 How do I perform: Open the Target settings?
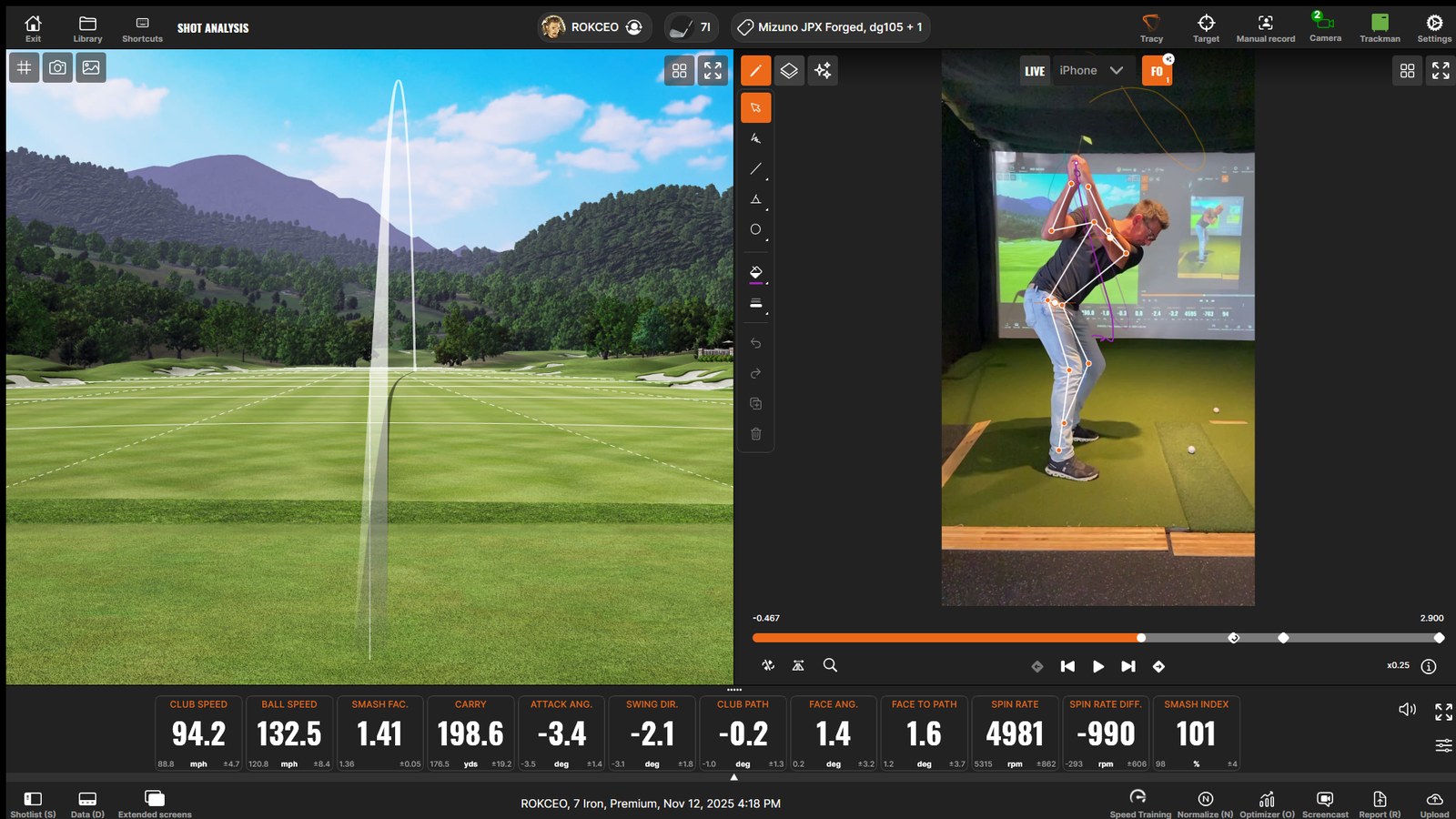(1206, 27)
